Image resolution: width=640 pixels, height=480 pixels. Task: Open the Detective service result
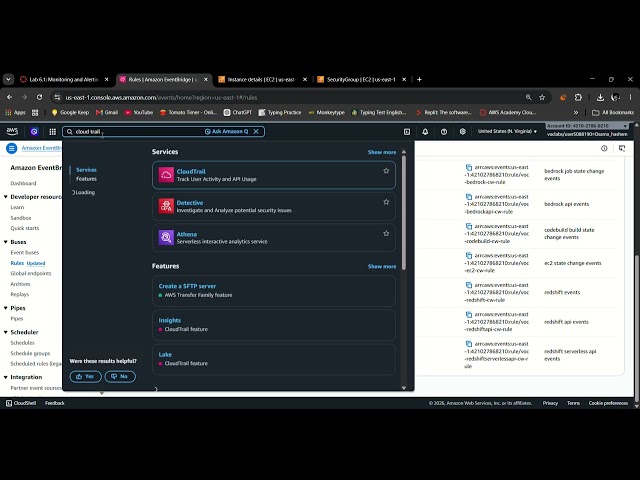pyautogui.click(x=274, y=206)
